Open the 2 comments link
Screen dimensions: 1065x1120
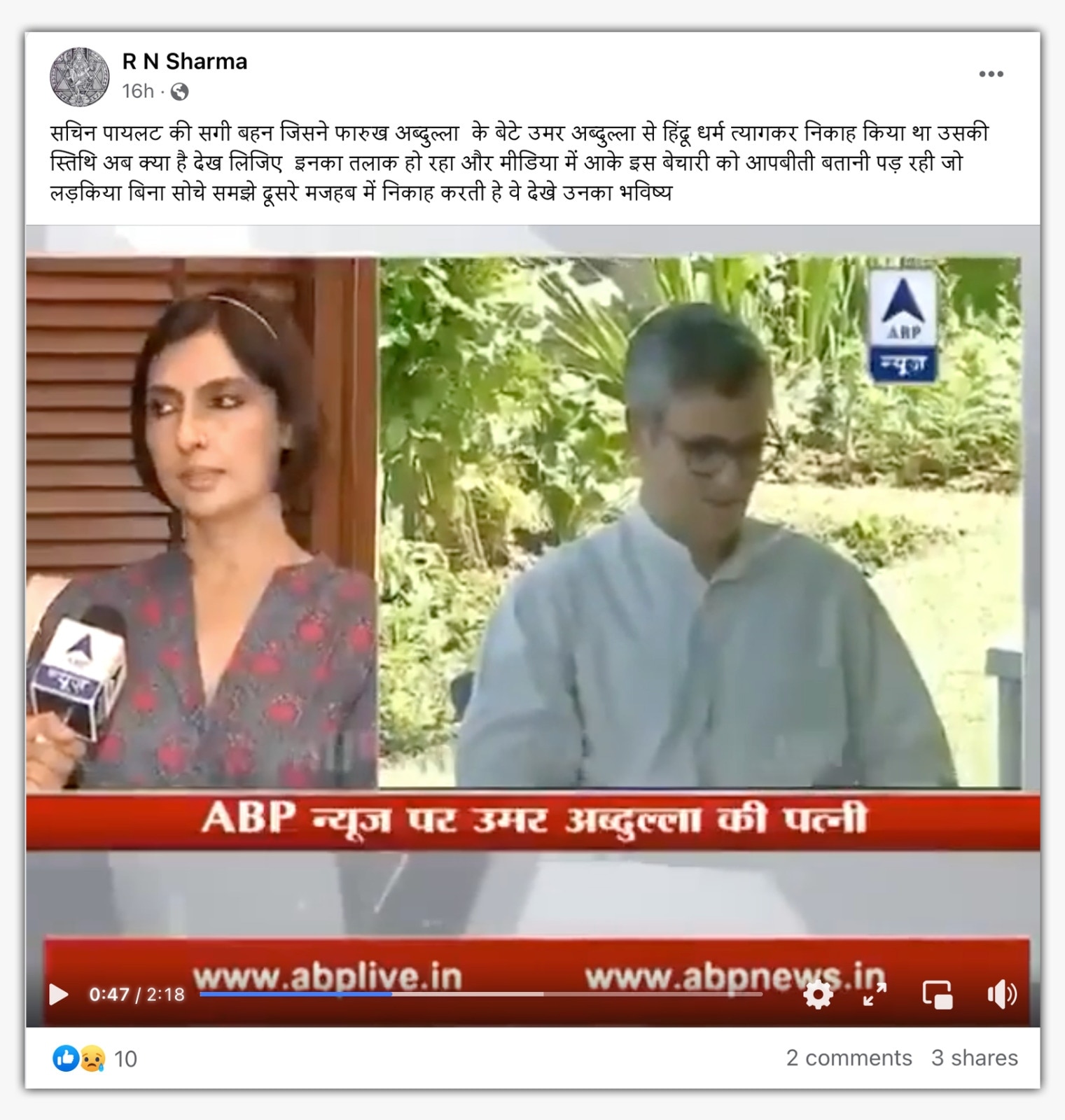click(849, 1058)
